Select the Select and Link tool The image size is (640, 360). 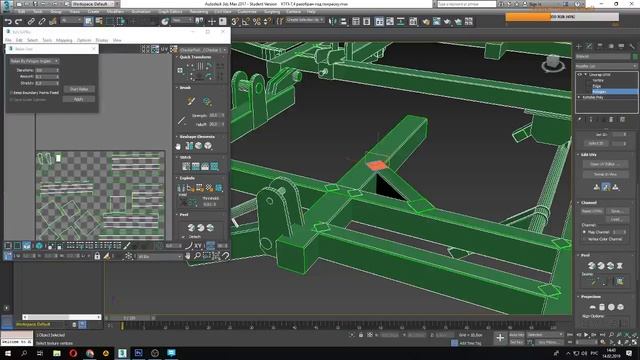31,21
